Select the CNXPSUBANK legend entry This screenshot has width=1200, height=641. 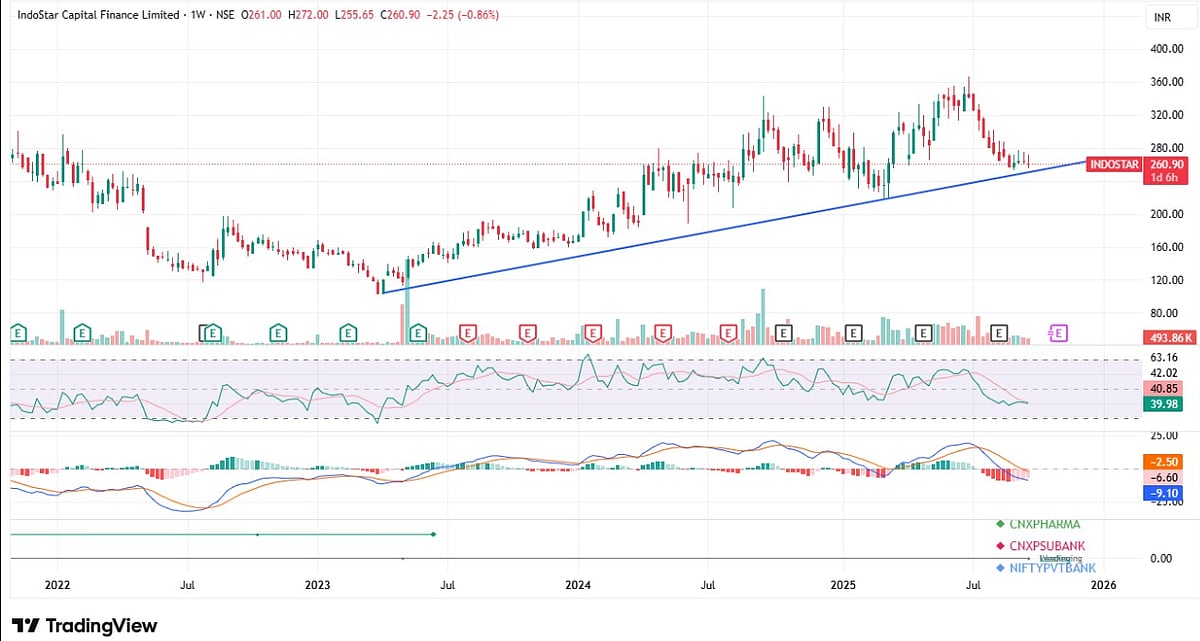pos(1048,546)
